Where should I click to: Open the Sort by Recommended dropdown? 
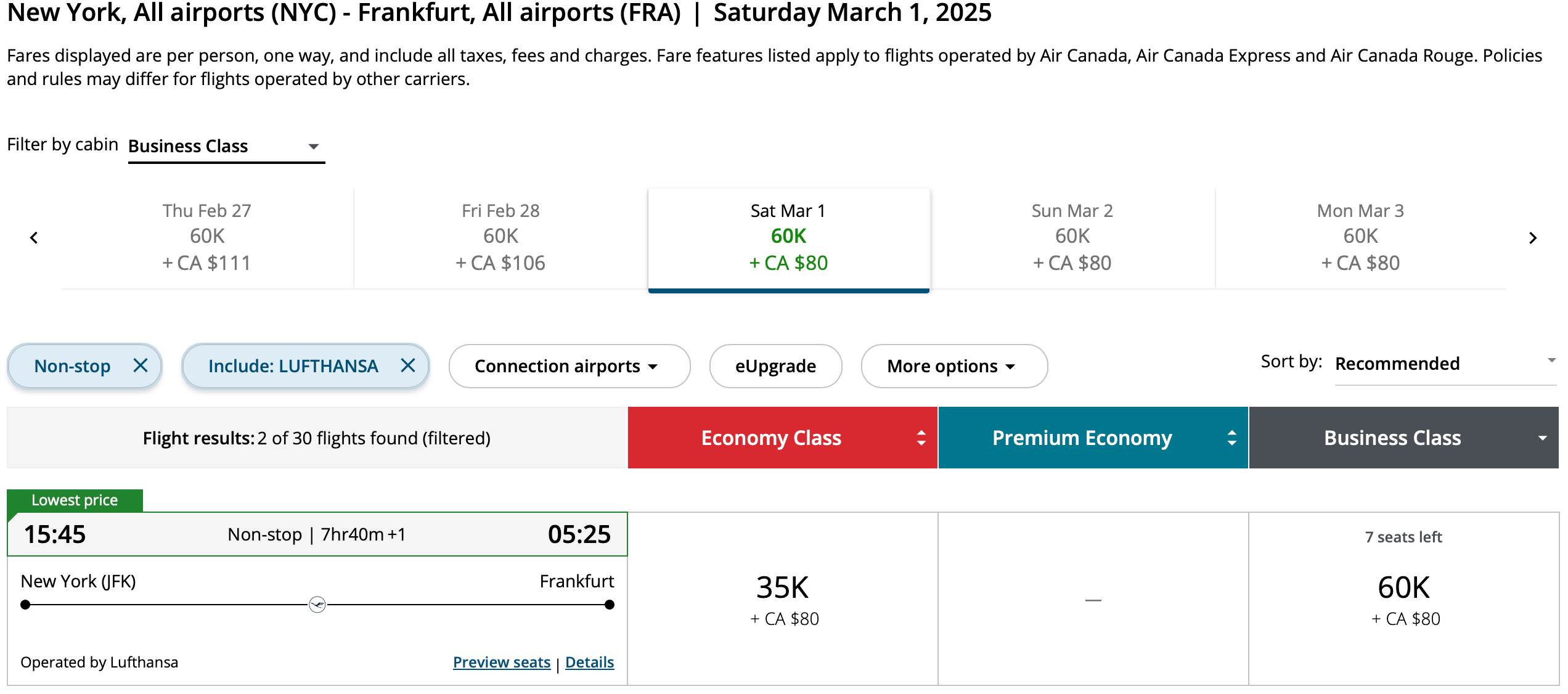[x=1444, y=364]
